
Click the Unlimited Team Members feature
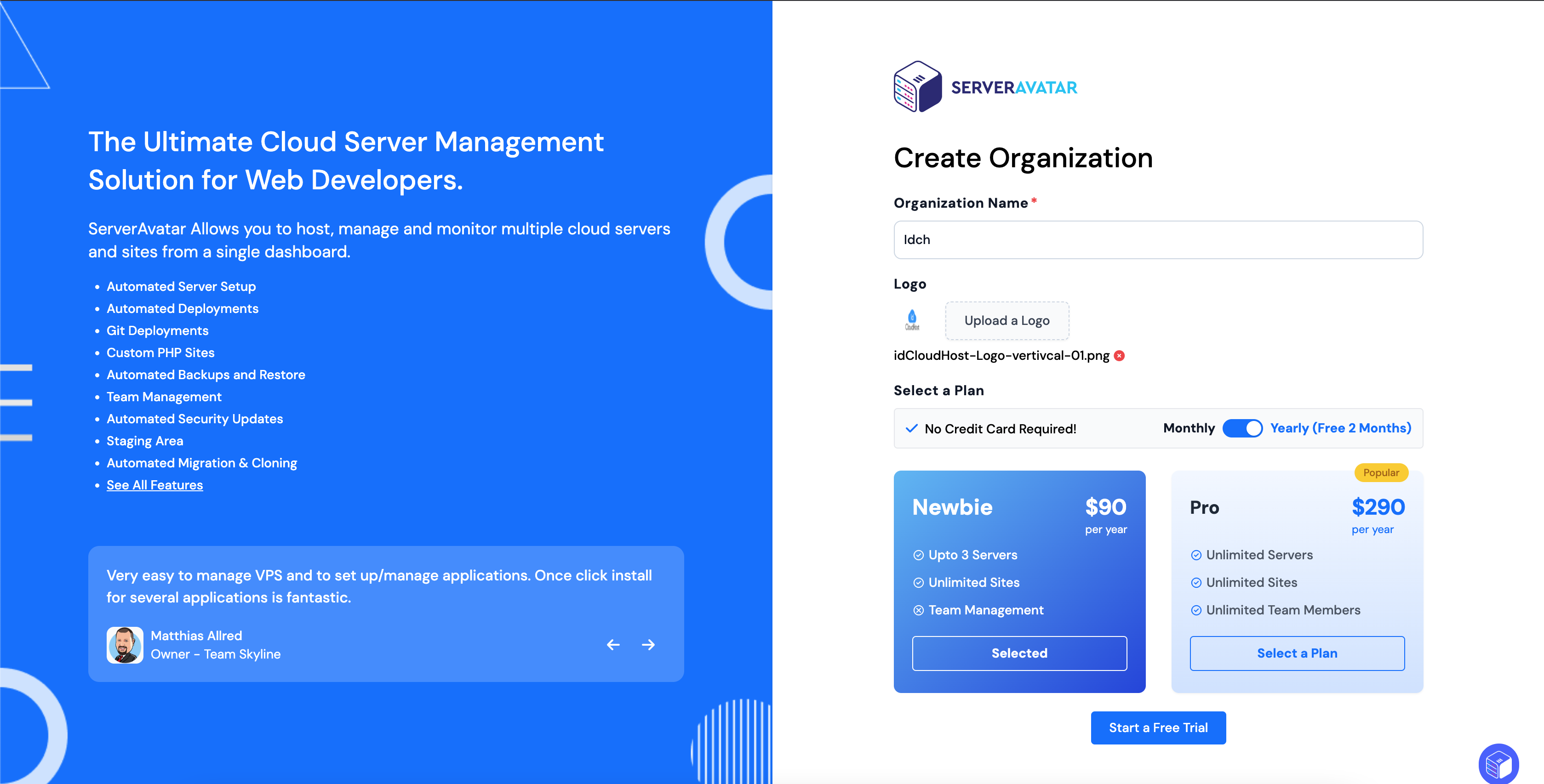tap(1283, 610)
